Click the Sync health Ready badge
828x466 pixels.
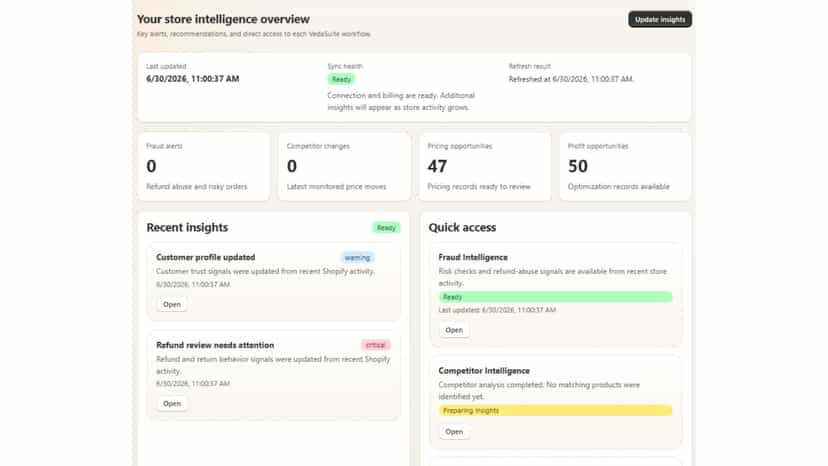pyautogui.click(x=341, y=79)
